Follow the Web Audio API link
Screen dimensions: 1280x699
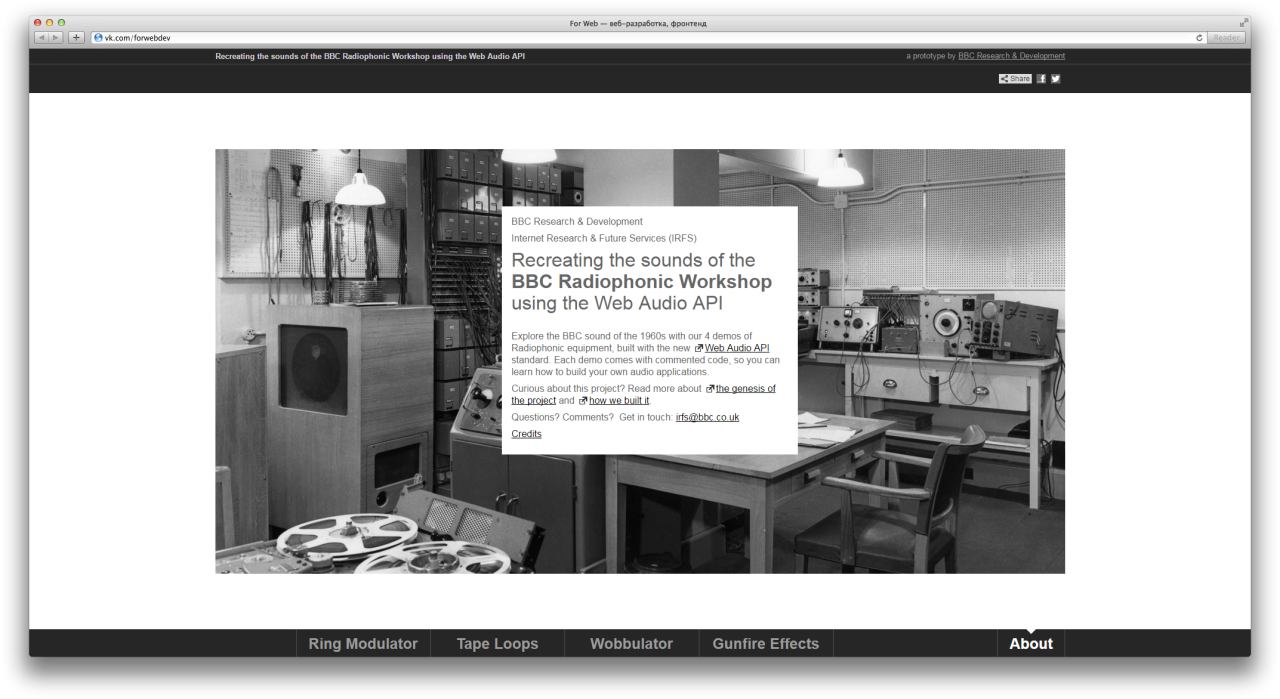coord(737,348)
